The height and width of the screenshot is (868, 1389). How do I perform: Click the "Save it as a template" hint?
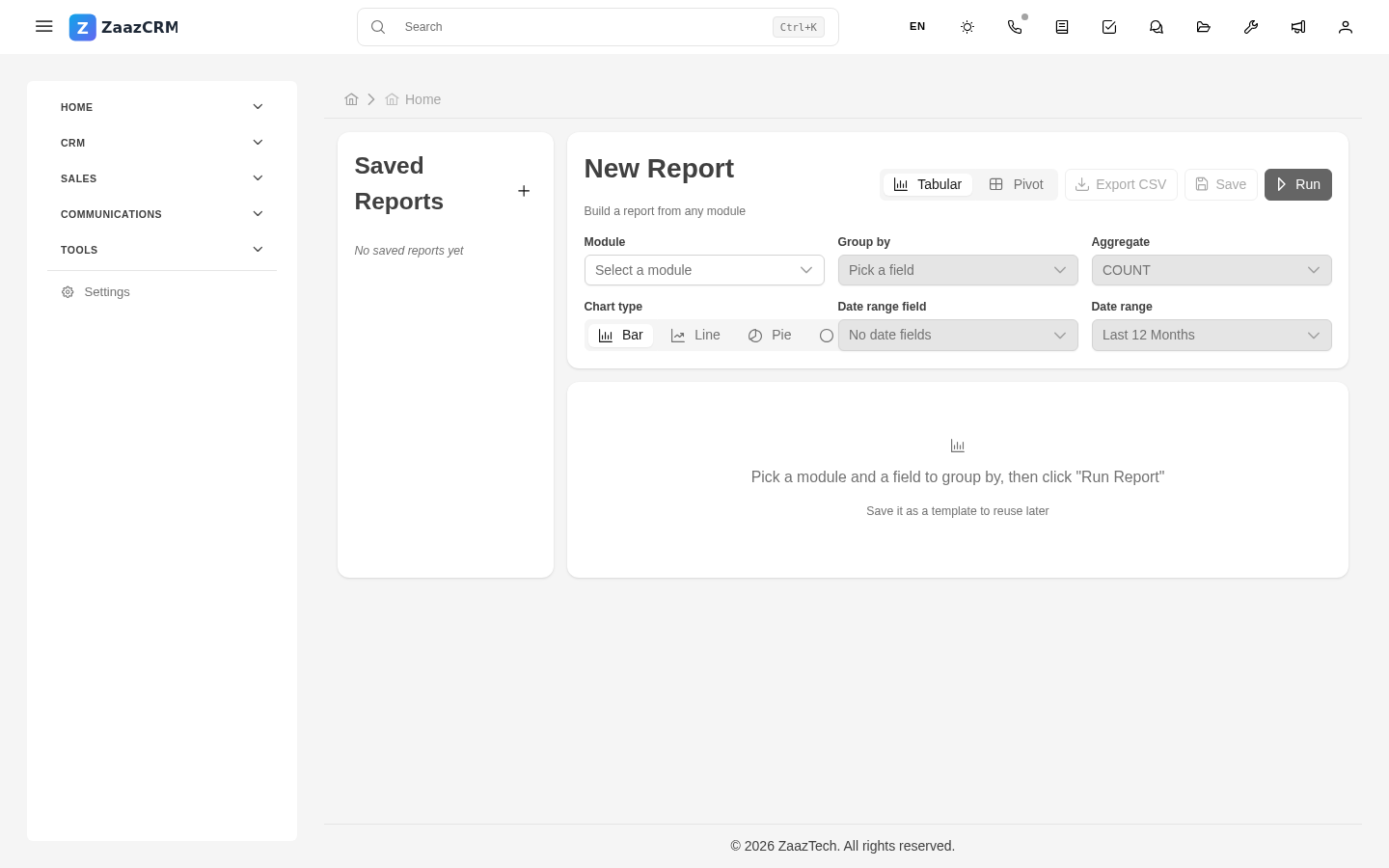(958, 511)
